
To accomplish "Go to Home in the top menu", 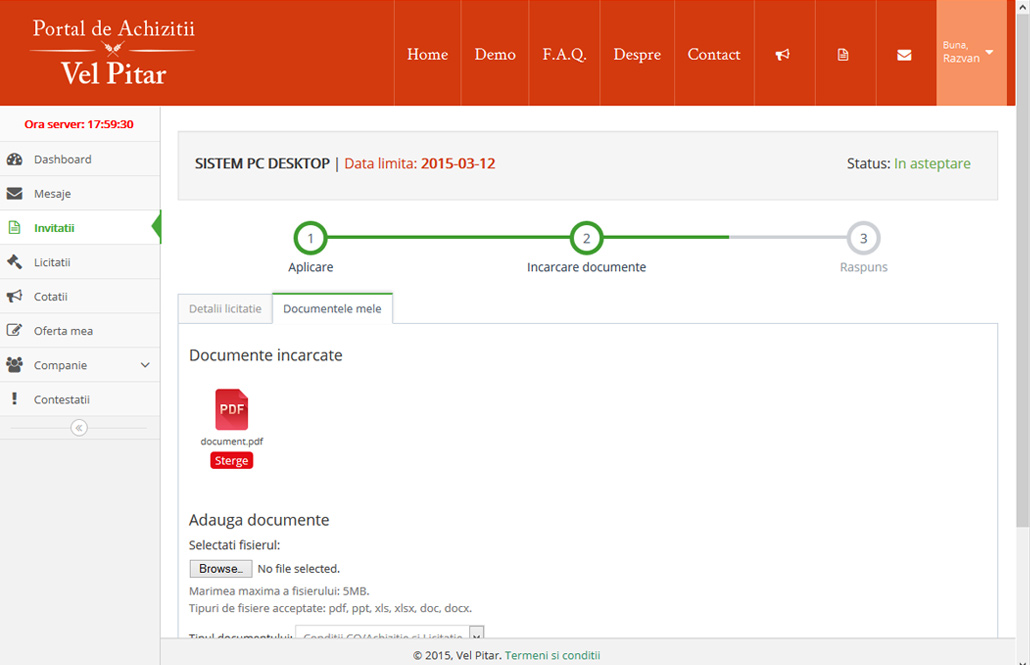I will point(428,54).
